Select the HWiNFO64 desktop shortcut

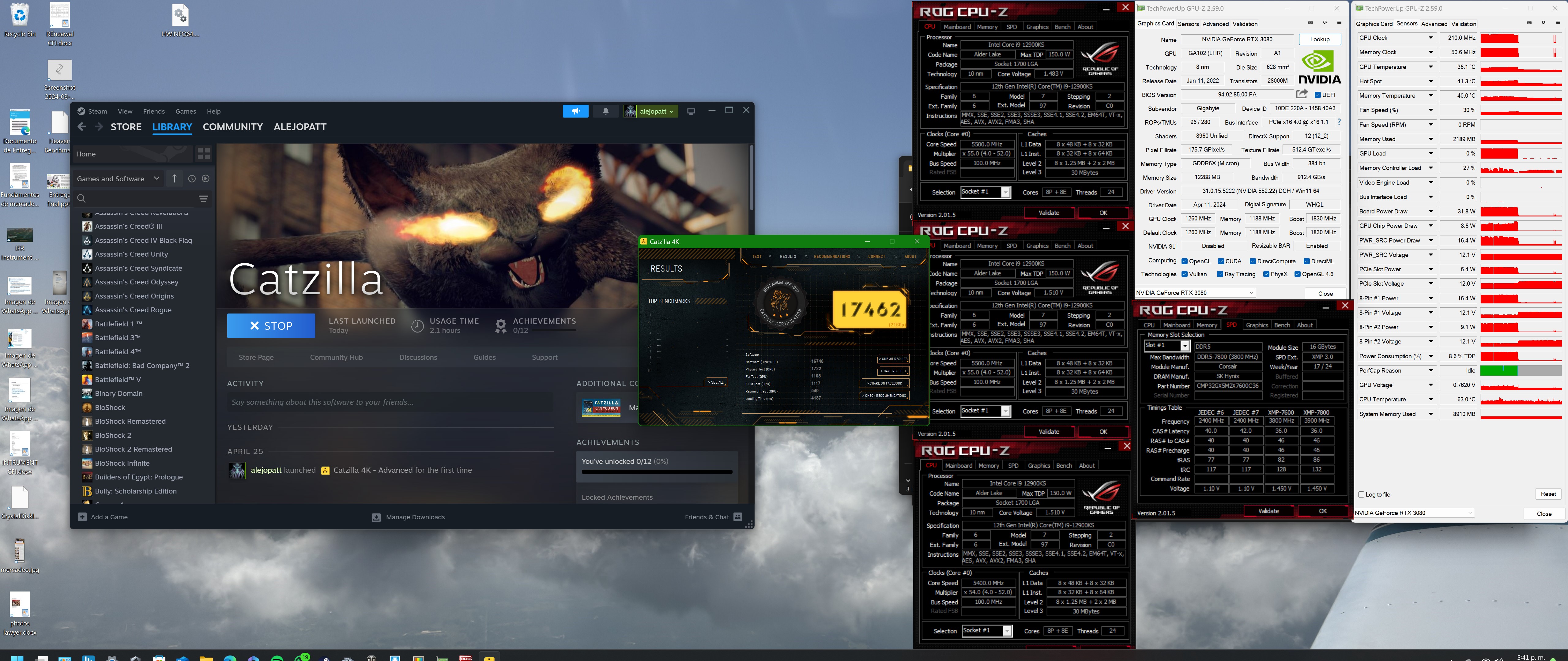(180, 20)
